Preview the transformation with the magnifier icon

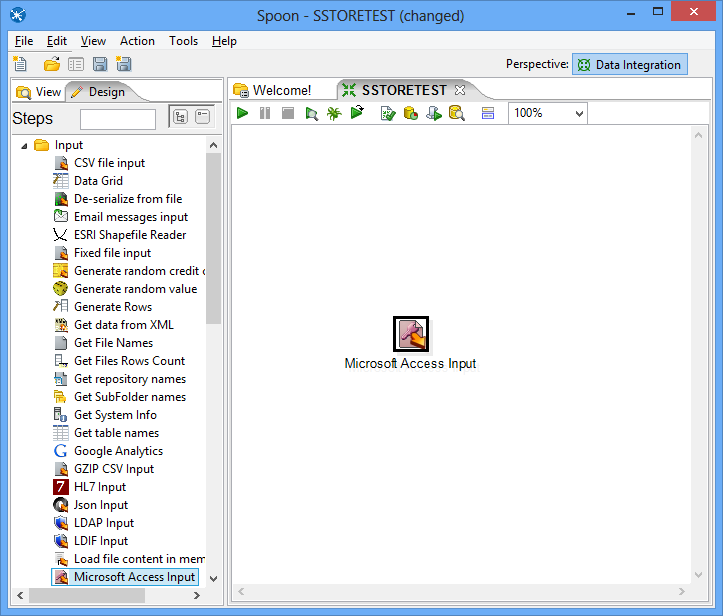[x=312, y=113]
